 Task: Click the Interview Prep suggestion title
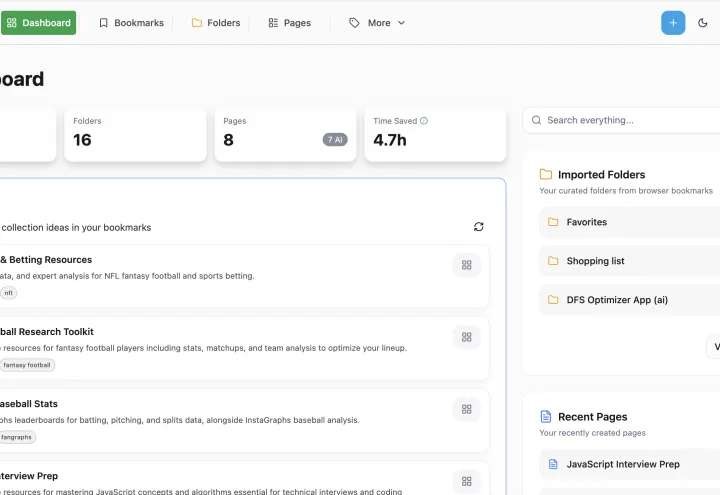(29, 476)
